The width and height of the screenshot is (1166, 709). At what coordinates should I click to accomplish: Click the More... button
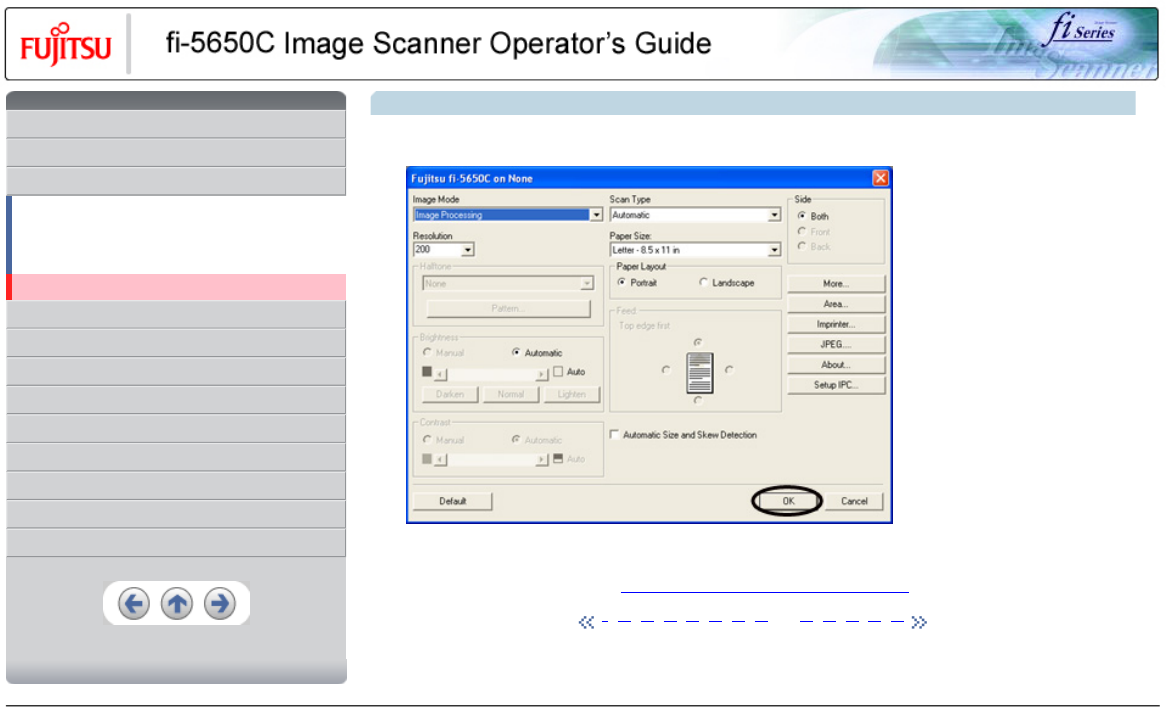(x=836, y=283)
